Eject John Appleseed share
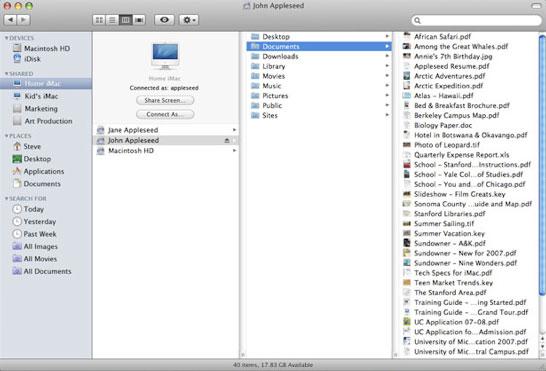This screenshot has height=371, width=546. click(227, 140)
